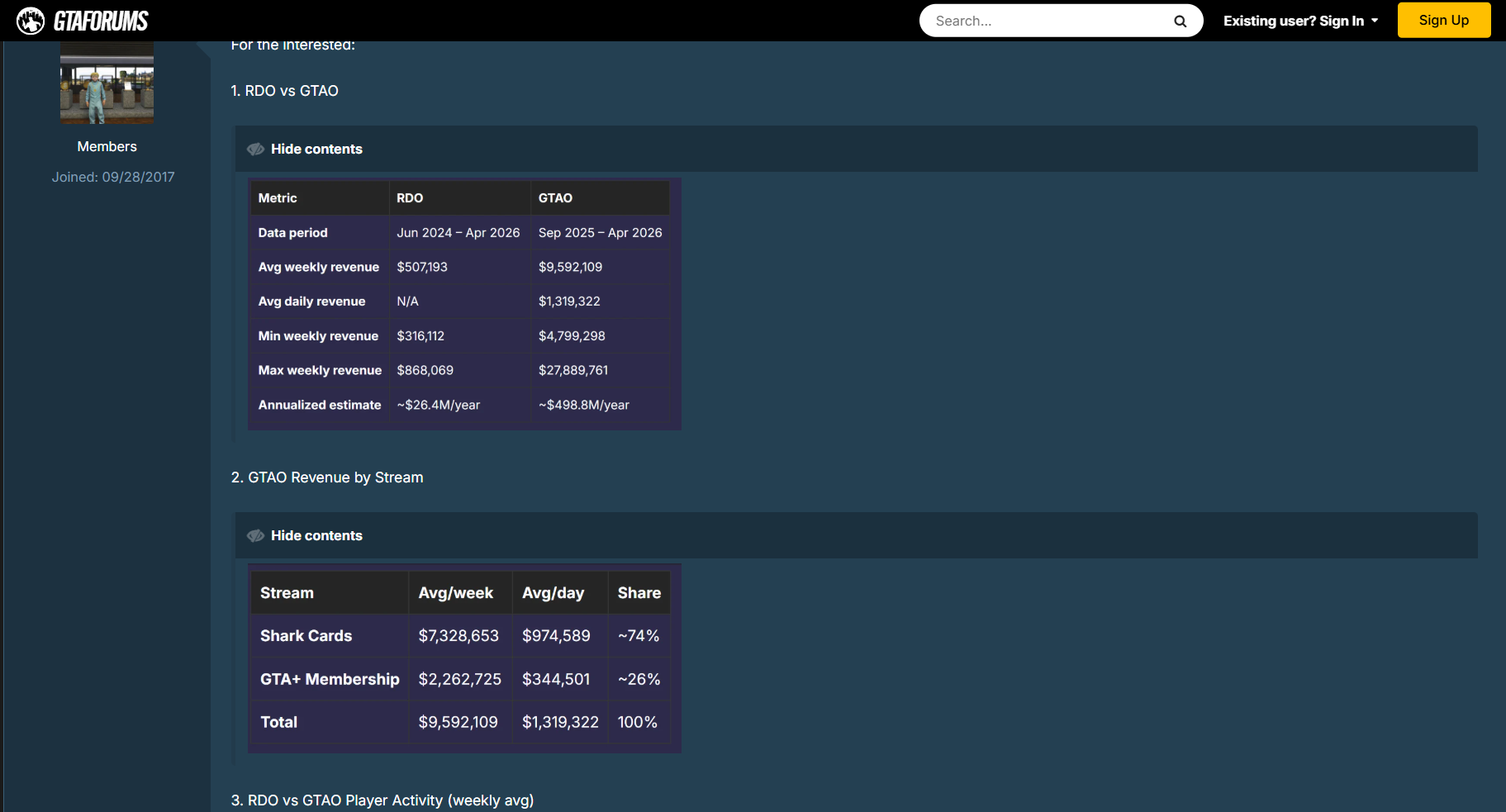Click the Members group label

[107, 146]
